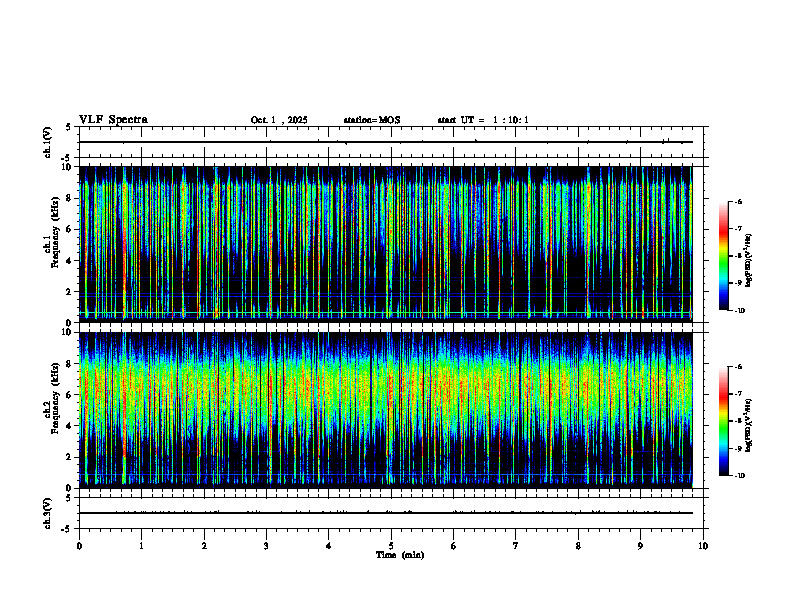Click time axis tick label 1
Screen dimensions: 792x612
[141, 546]
